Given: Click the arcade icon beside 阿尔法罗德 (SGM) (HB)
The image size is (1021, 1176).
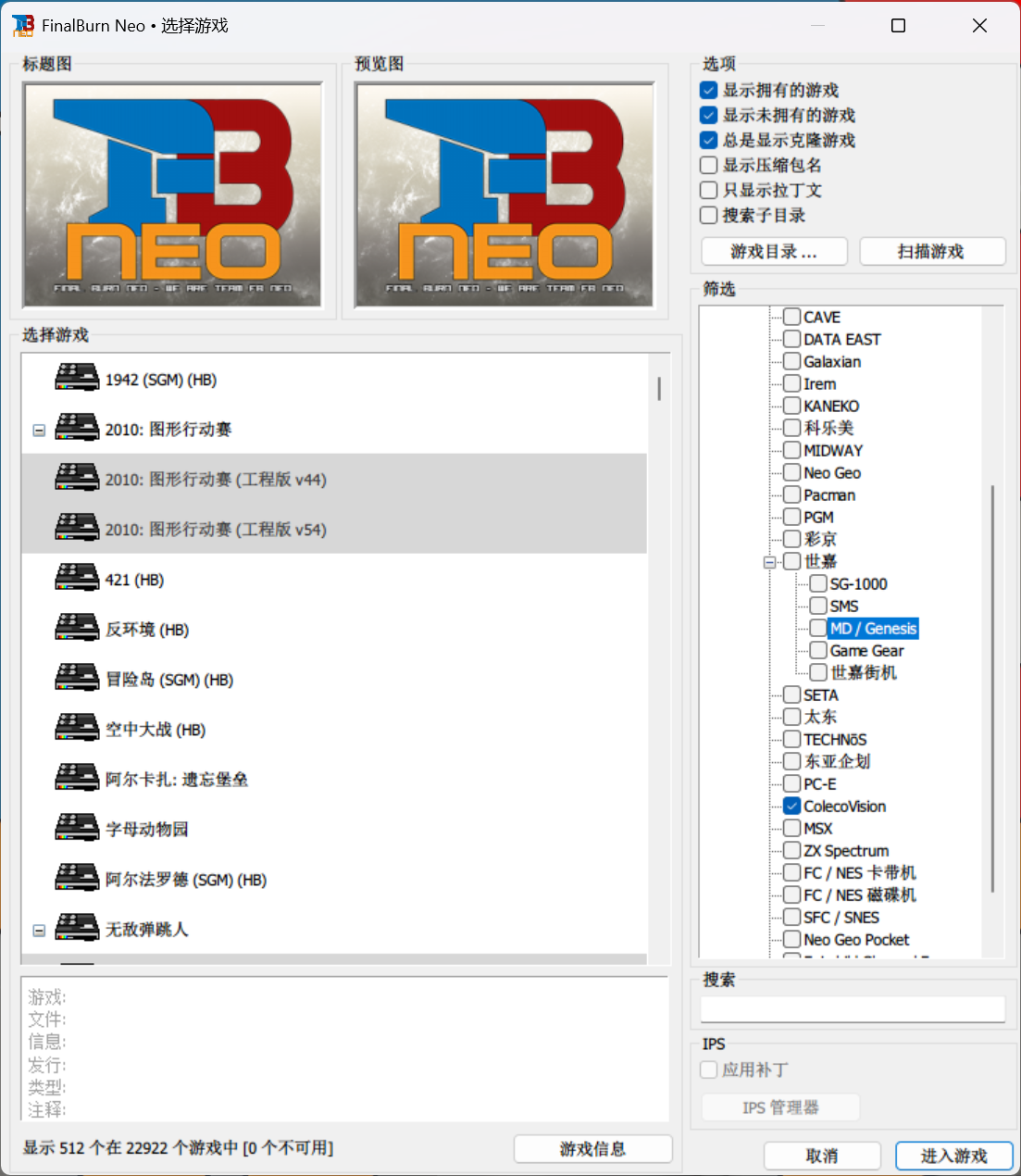Looking at the screenshot, I should 77,878.
